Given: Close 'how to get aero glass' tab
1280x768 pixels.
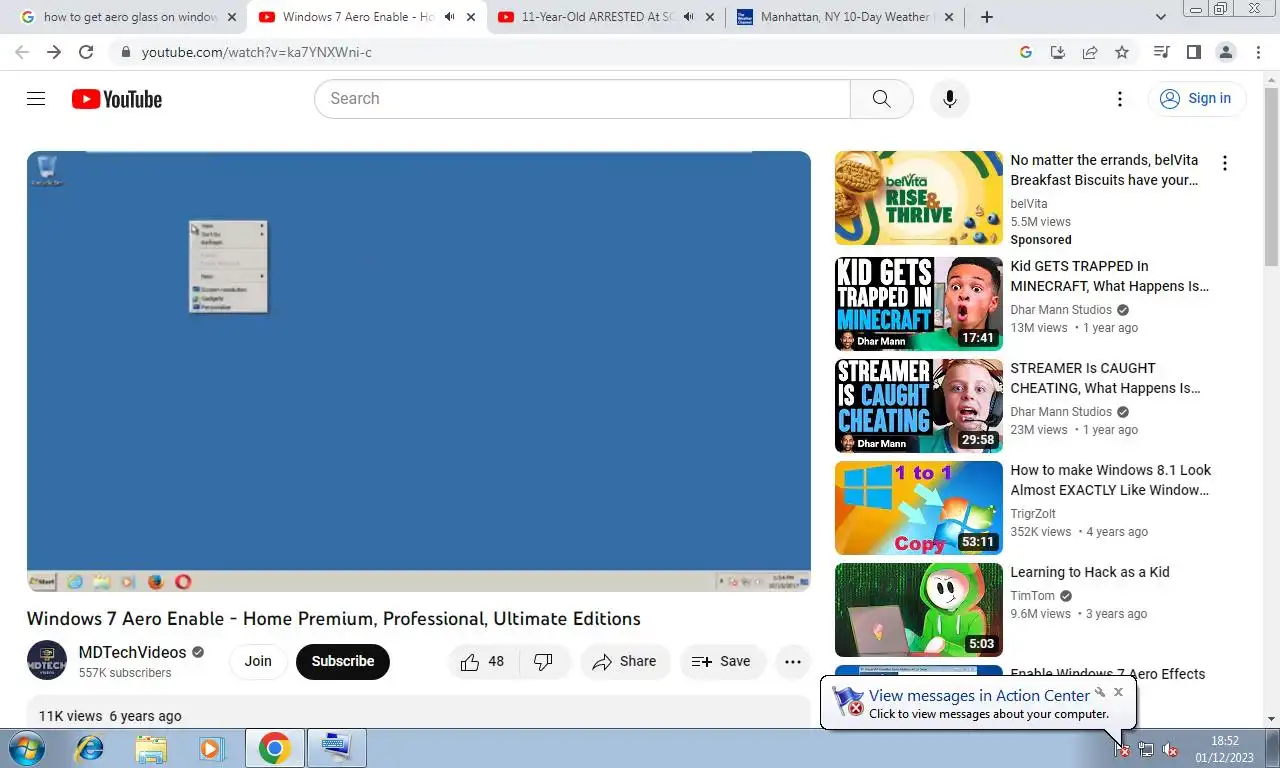Looking at the screenshot, I should pos(232,17).
